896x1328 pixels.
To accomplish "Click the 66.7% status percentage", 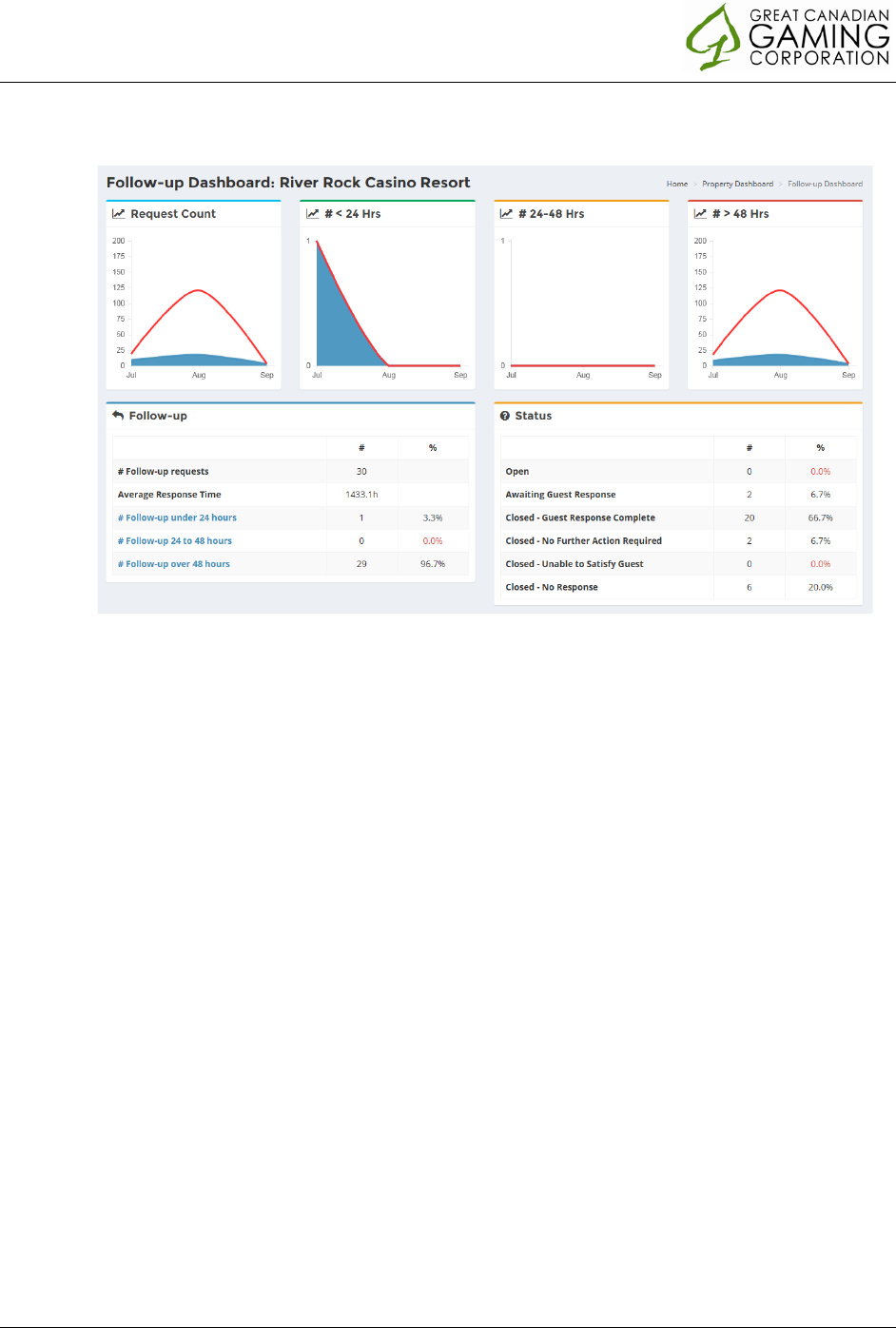I will click(x=821, y=518).
